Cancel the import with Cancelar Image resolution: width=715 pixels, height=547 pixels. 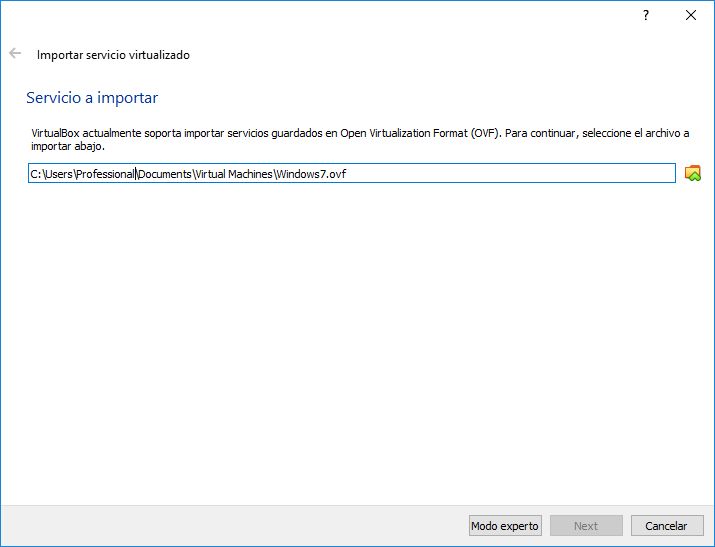pos(666,526)
